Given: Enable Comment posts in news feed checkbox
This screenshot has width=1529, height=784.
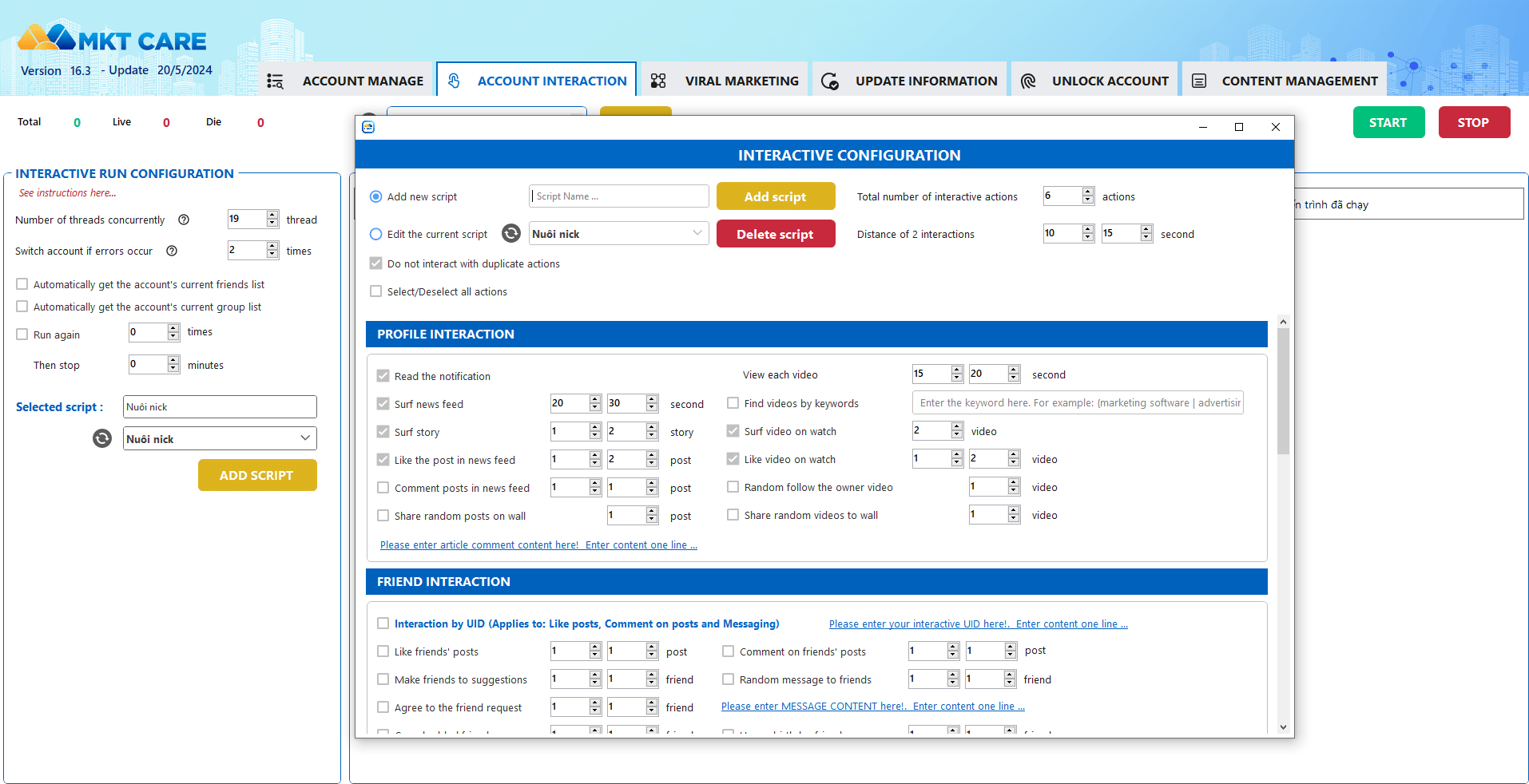Looking at the screenshot, I should coord(383,488).
